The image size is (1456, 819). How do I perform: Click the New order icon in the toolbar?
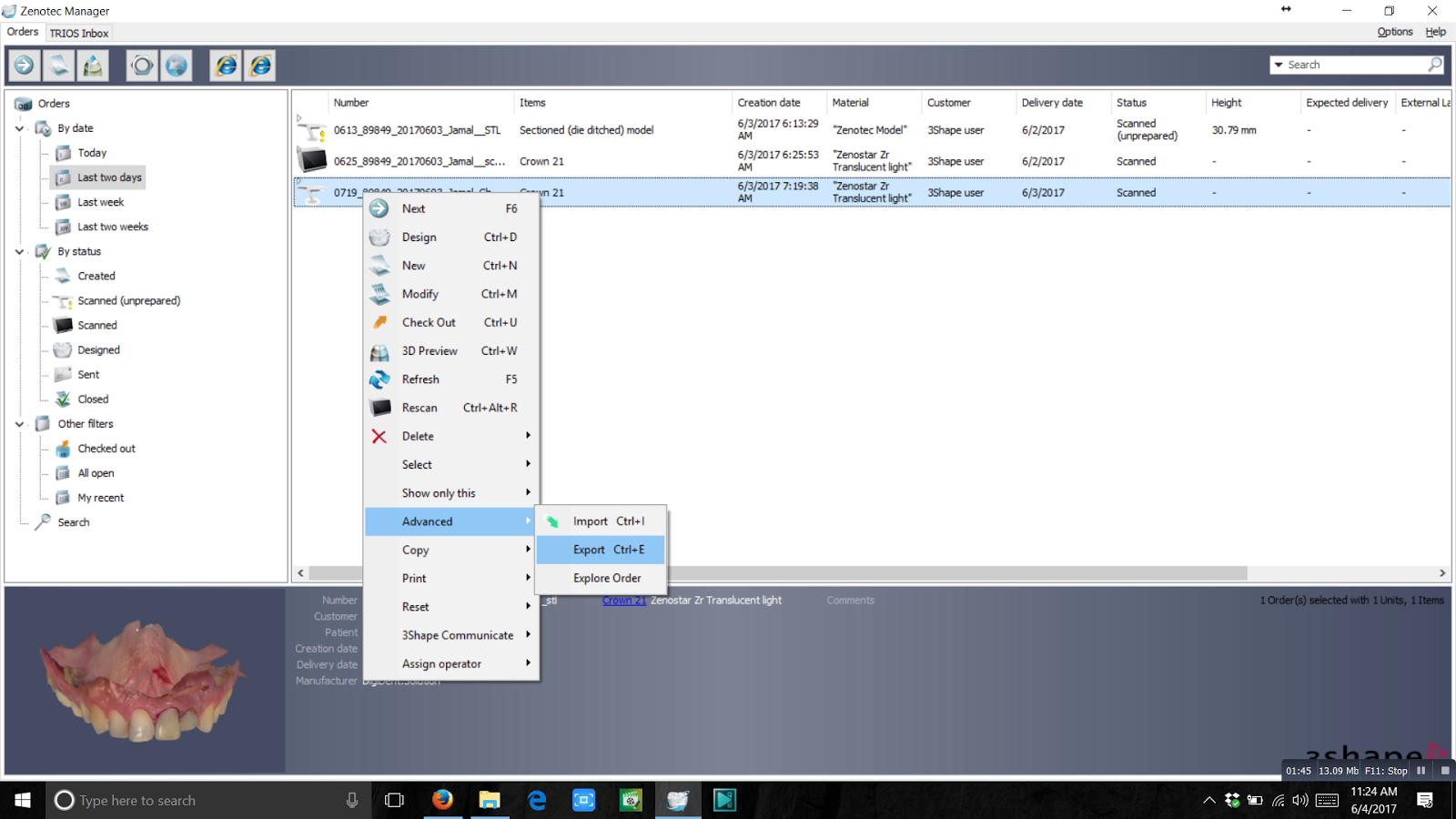(58, 65)
